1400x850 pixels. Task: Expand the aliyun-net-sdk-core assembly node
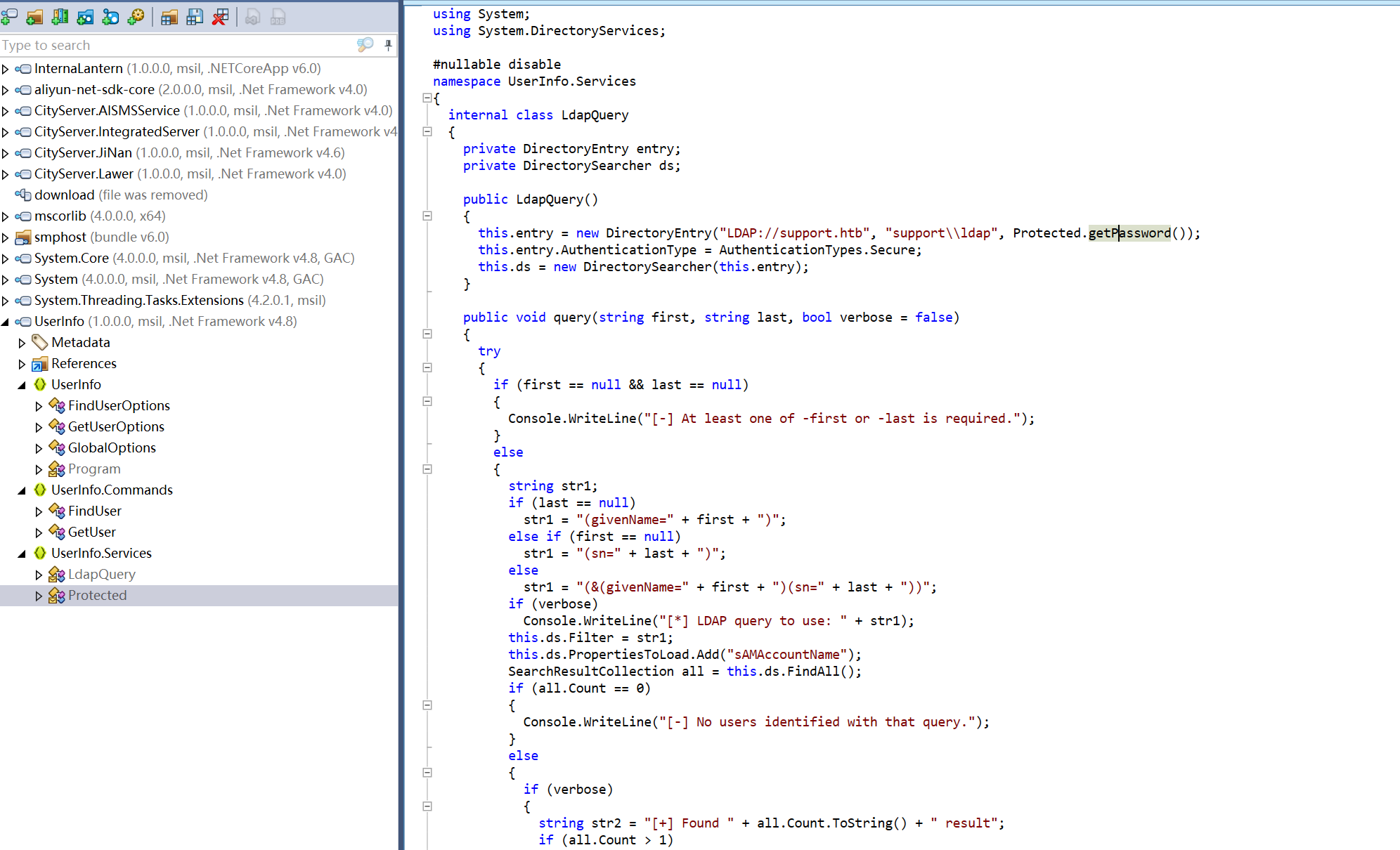point(6,90)
